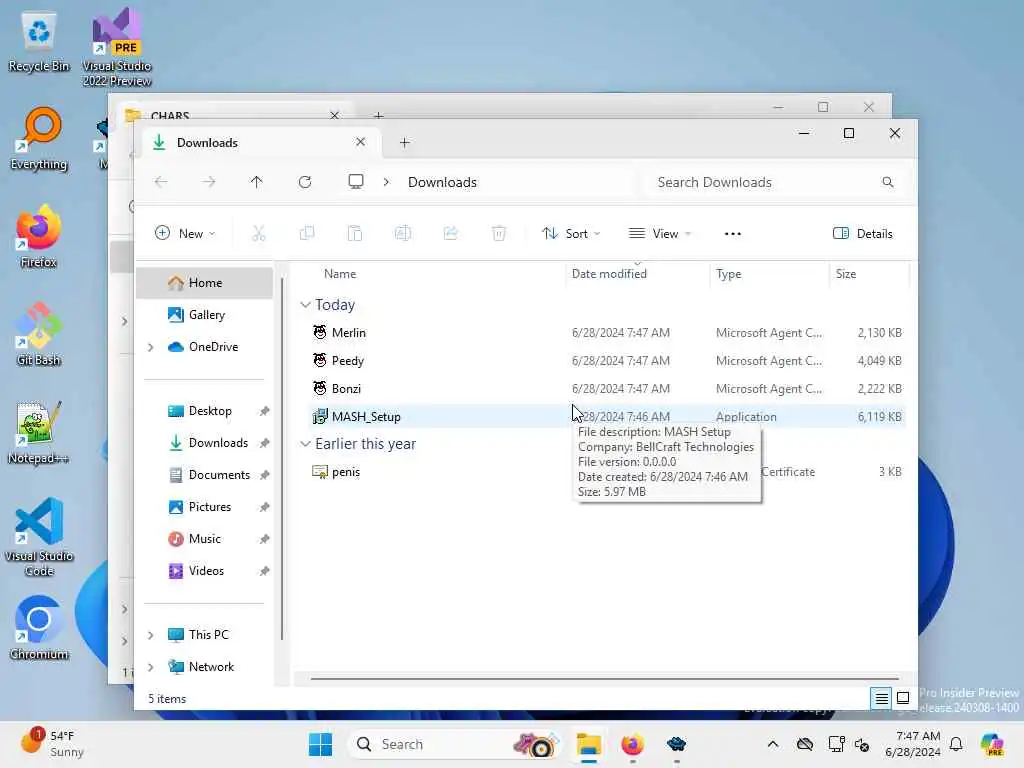Image resolution: width=1024 pixels, height=768 pixels.
Task: Open the New item dropdown
Action: tap(185, 233)
